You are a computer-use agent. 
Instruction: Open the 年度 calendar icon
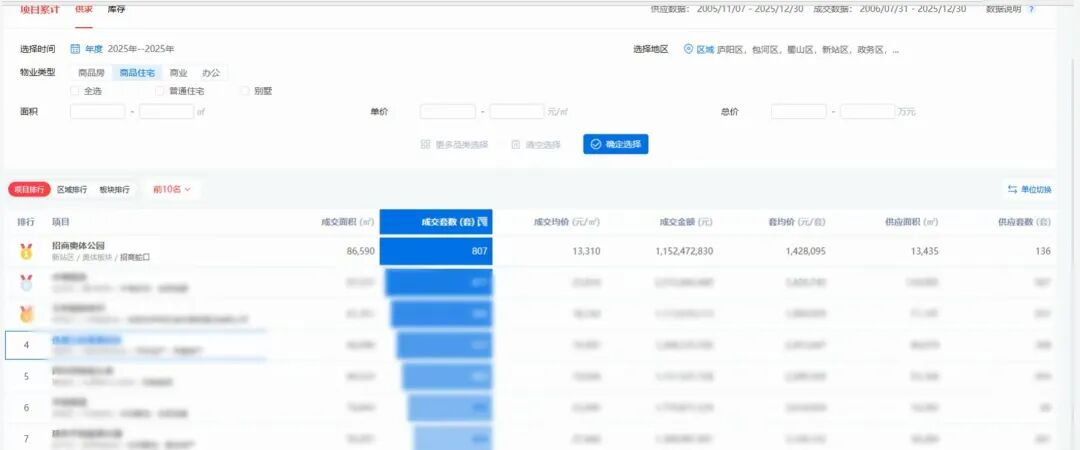76,49
